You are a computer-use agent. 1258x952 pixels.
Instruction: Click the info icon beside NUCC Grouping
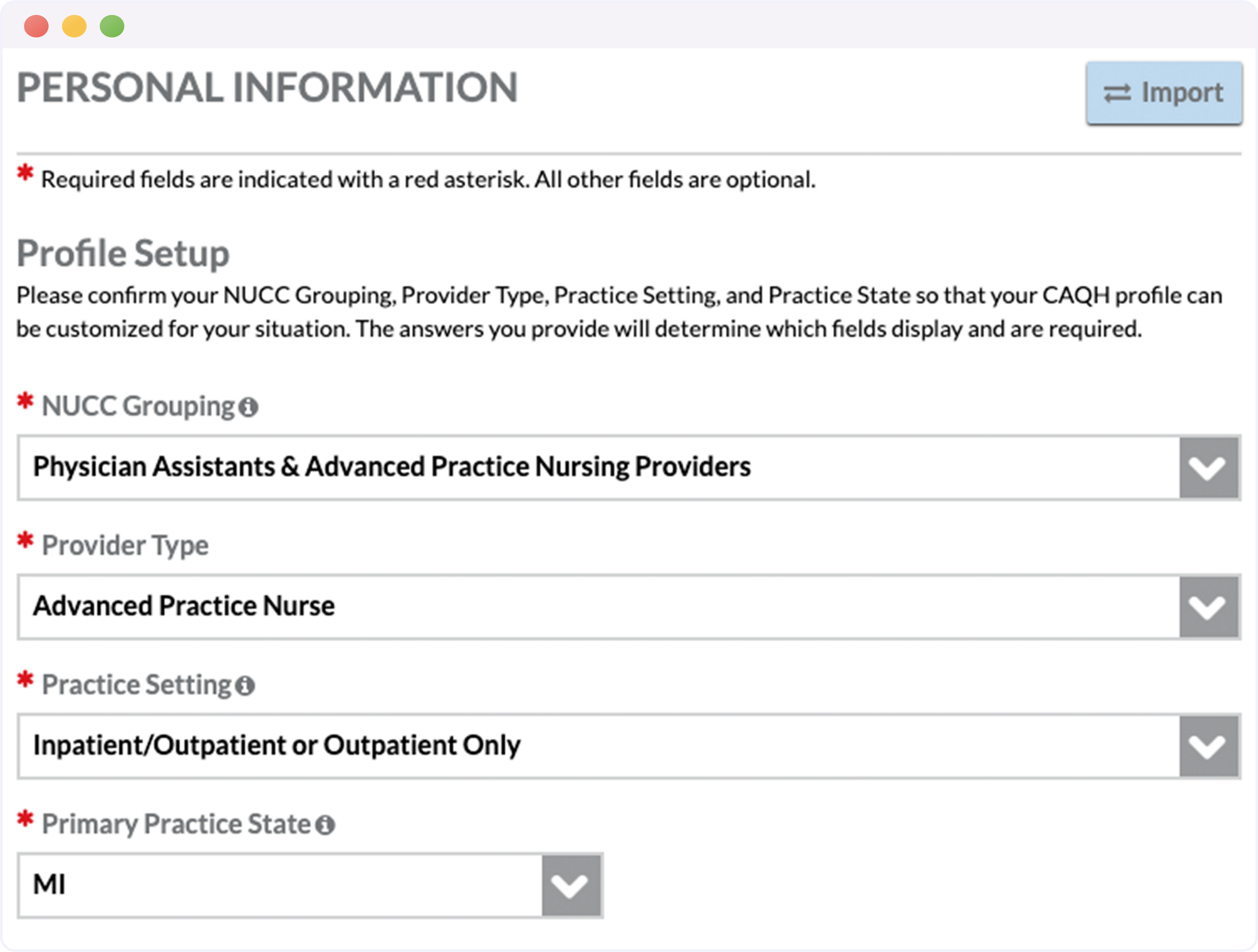248,408
